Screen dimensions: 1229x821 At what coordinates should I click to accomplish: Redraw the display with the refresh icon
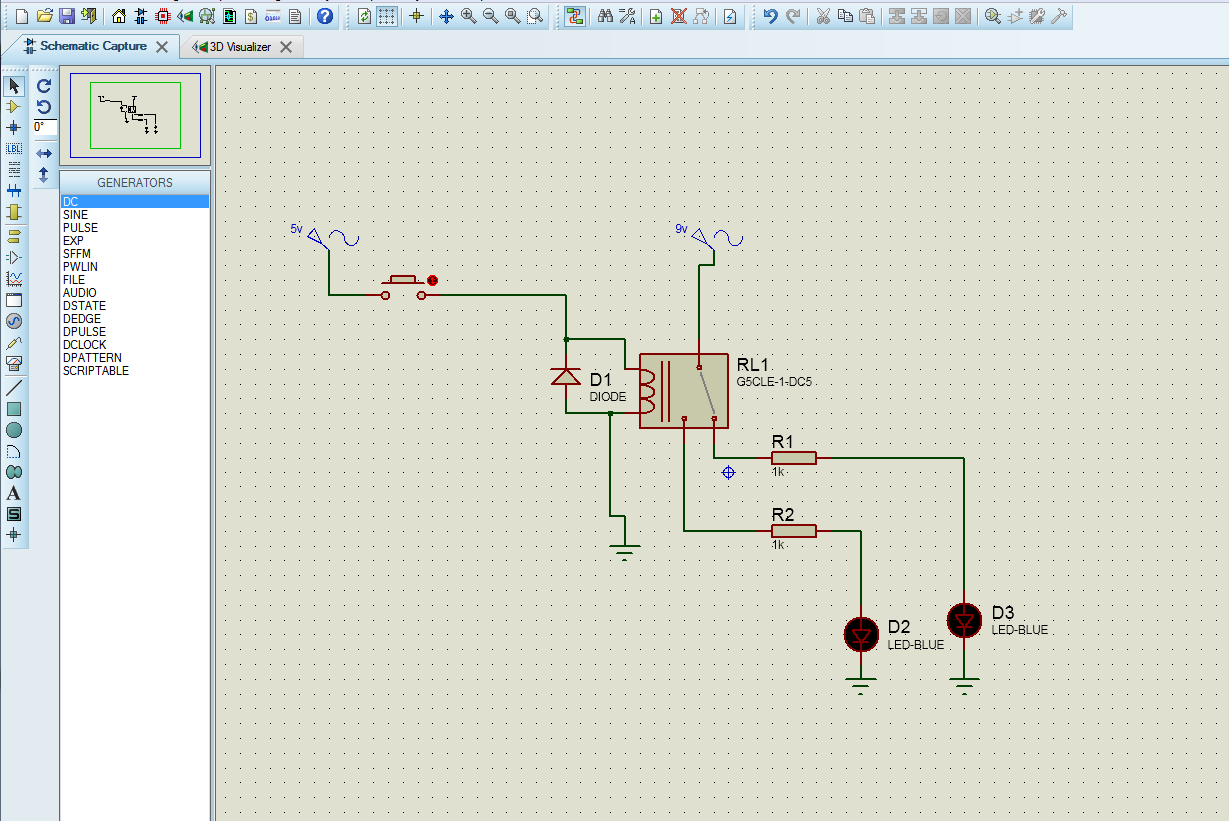pyautogui.click(x=364, y=16)
